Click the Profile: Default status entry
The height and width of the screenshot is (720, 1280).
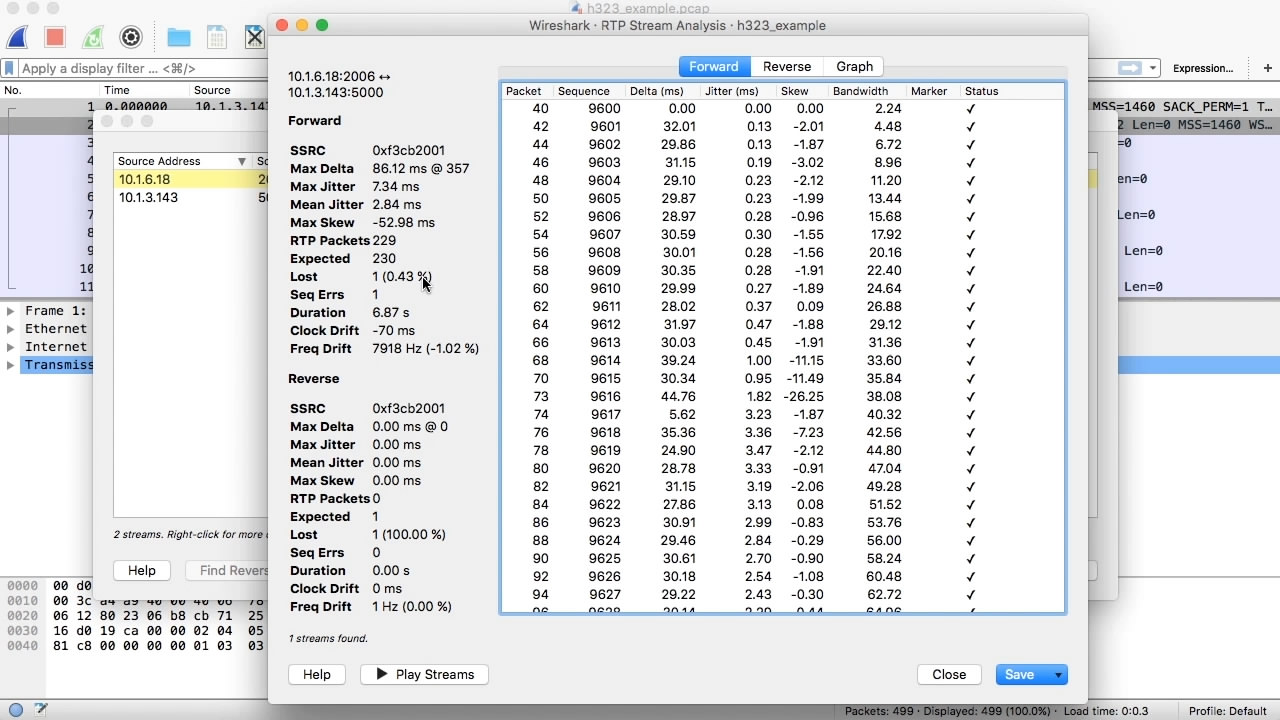(x=1228, y=711)
